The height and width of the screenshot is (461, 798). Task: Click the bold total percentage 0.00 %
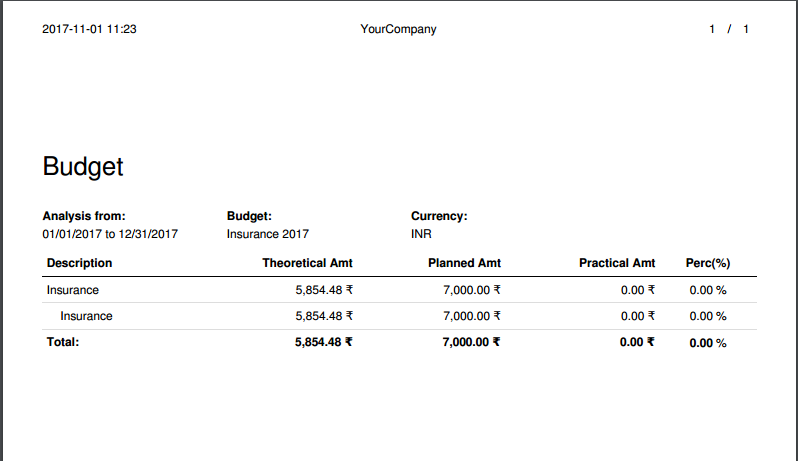[707, 343]
